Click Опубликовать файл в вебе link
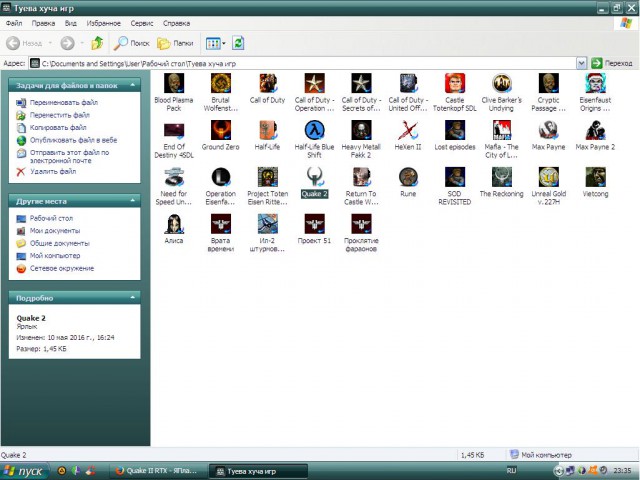The width and height of the screenshot is (640, 480). [73, 140]
